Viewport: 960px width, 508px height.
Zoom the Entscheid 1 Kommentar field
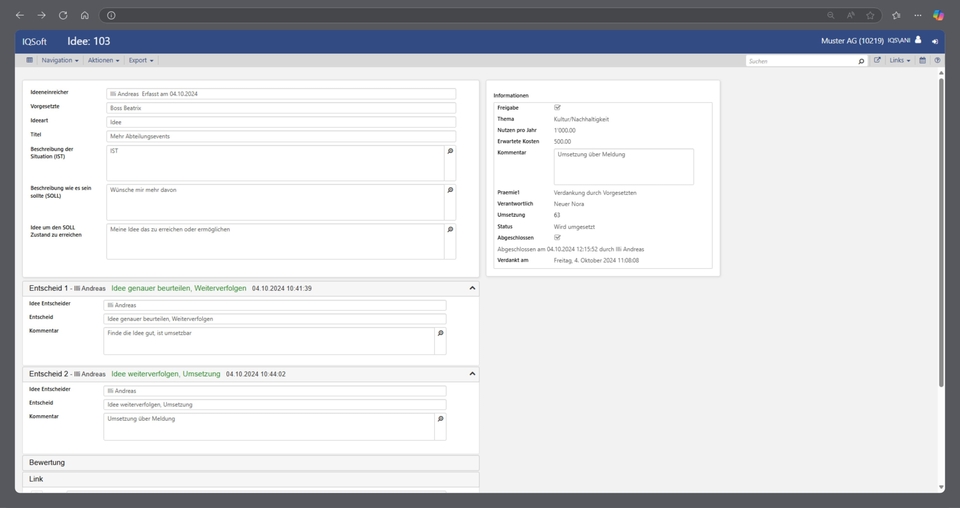[x=440, y=333]
